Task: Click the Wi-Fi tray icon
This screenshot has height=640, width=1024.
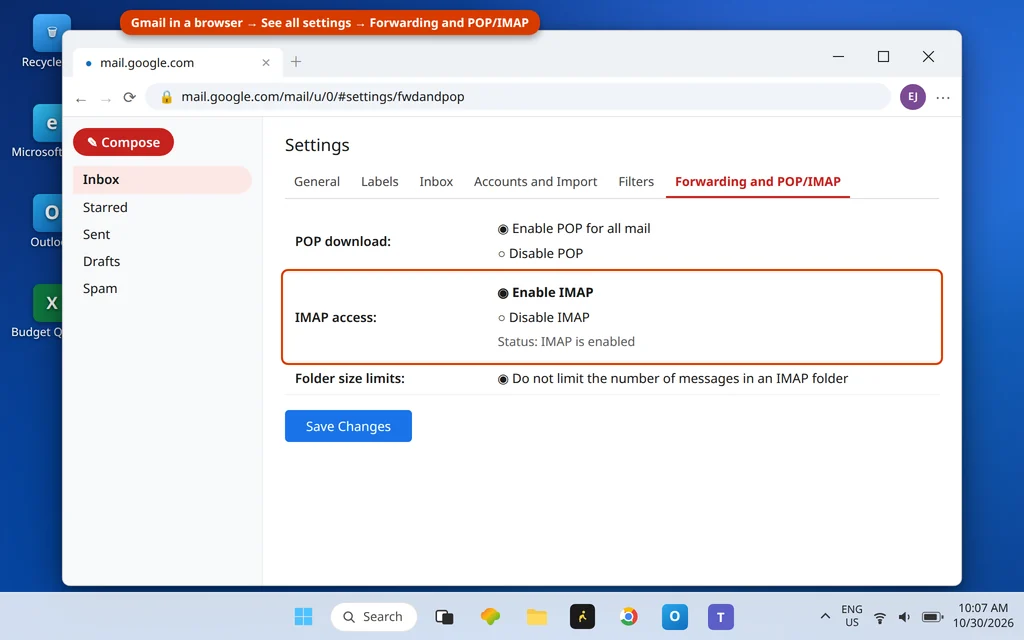Action: click(880, 617)
